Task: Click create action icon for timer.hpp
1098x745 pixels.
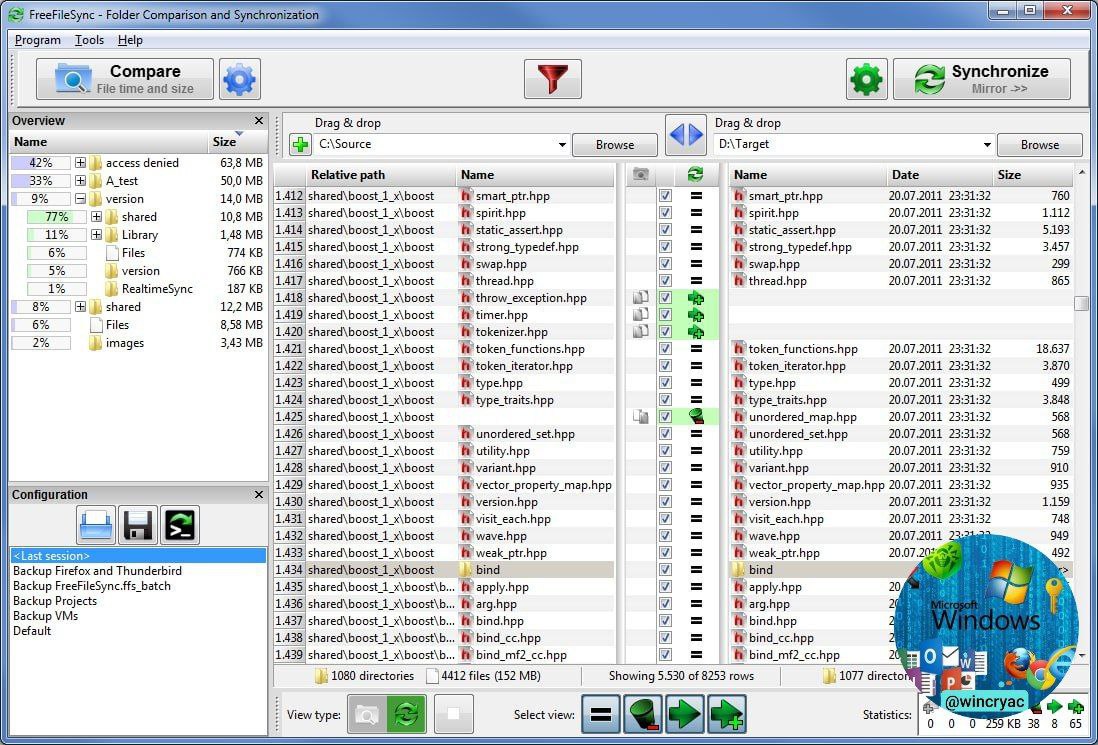Action: click(x=696, y=315)
